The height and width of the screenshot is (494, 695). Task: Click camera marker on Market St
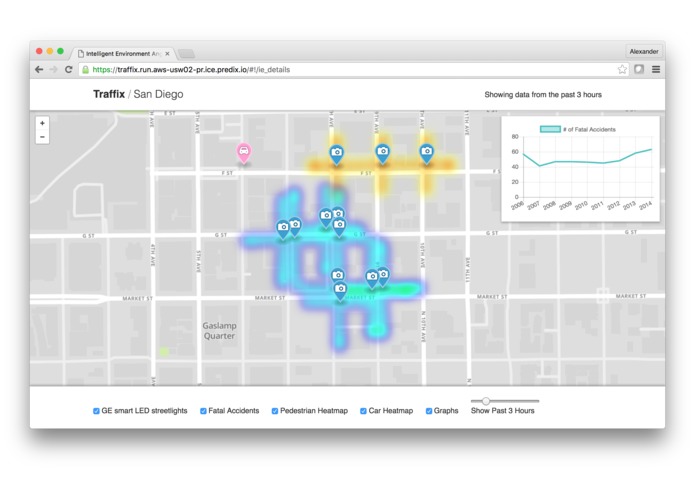(340, 291)
